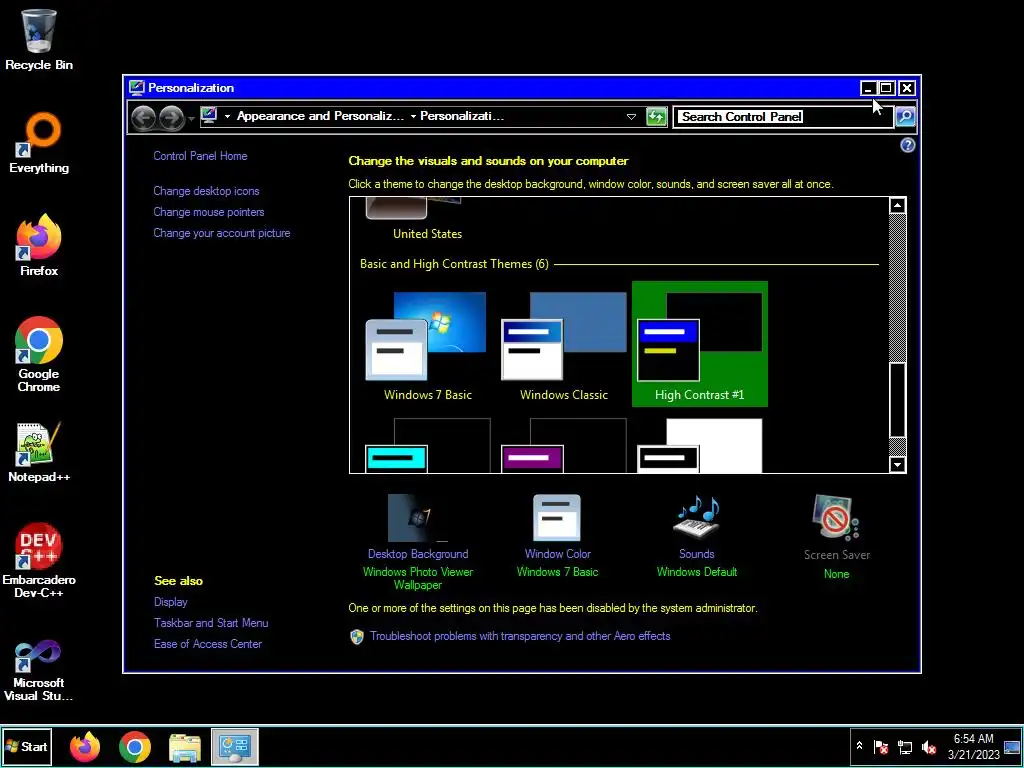
Task: Click the Sounds text link
Action: [x=697, y=554]
